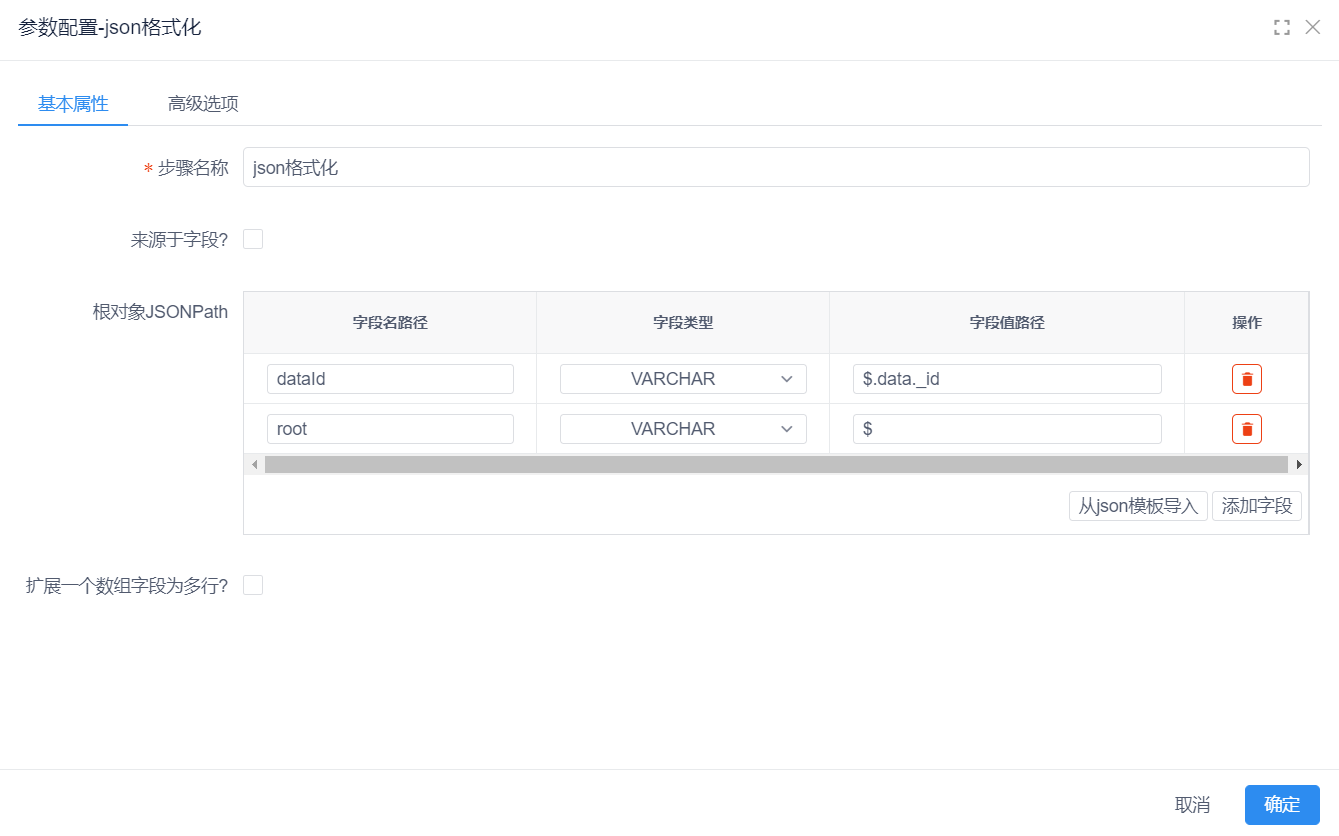Screen dimensions: 1339x836
Task: Click the 字段值路径 column header
Action: [1007, 323]
